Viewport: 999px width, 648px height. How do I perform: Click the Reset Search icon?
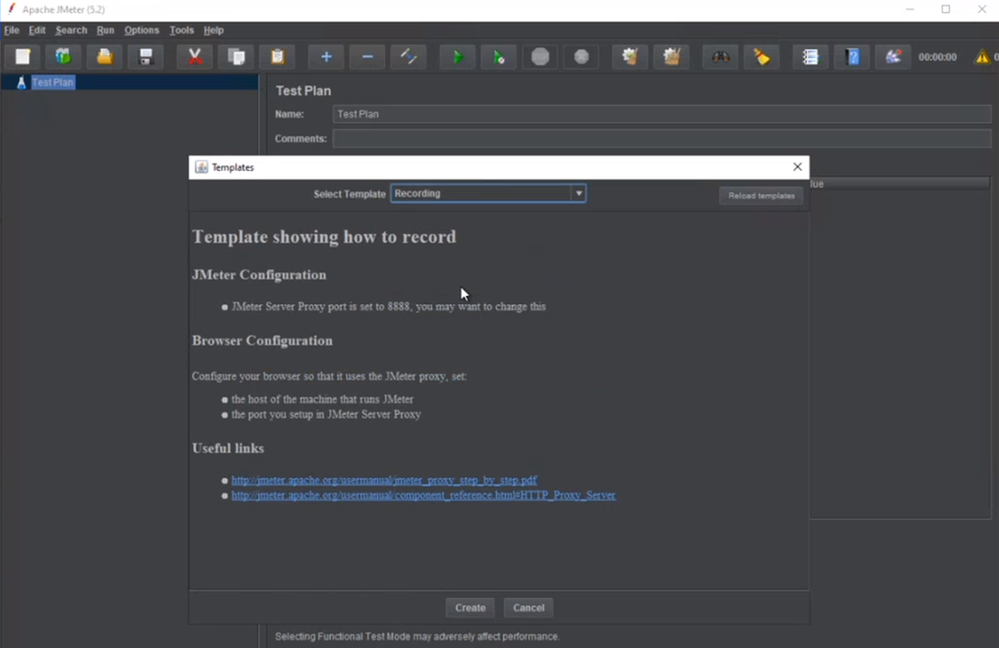(762, 57)
